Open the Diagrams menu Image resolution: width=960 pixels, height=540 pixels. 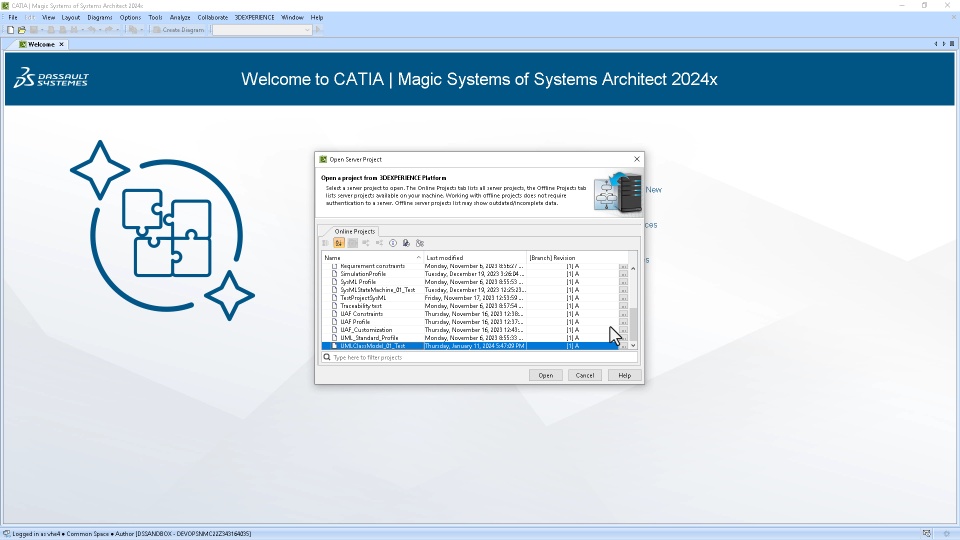[x=100, y=18]
